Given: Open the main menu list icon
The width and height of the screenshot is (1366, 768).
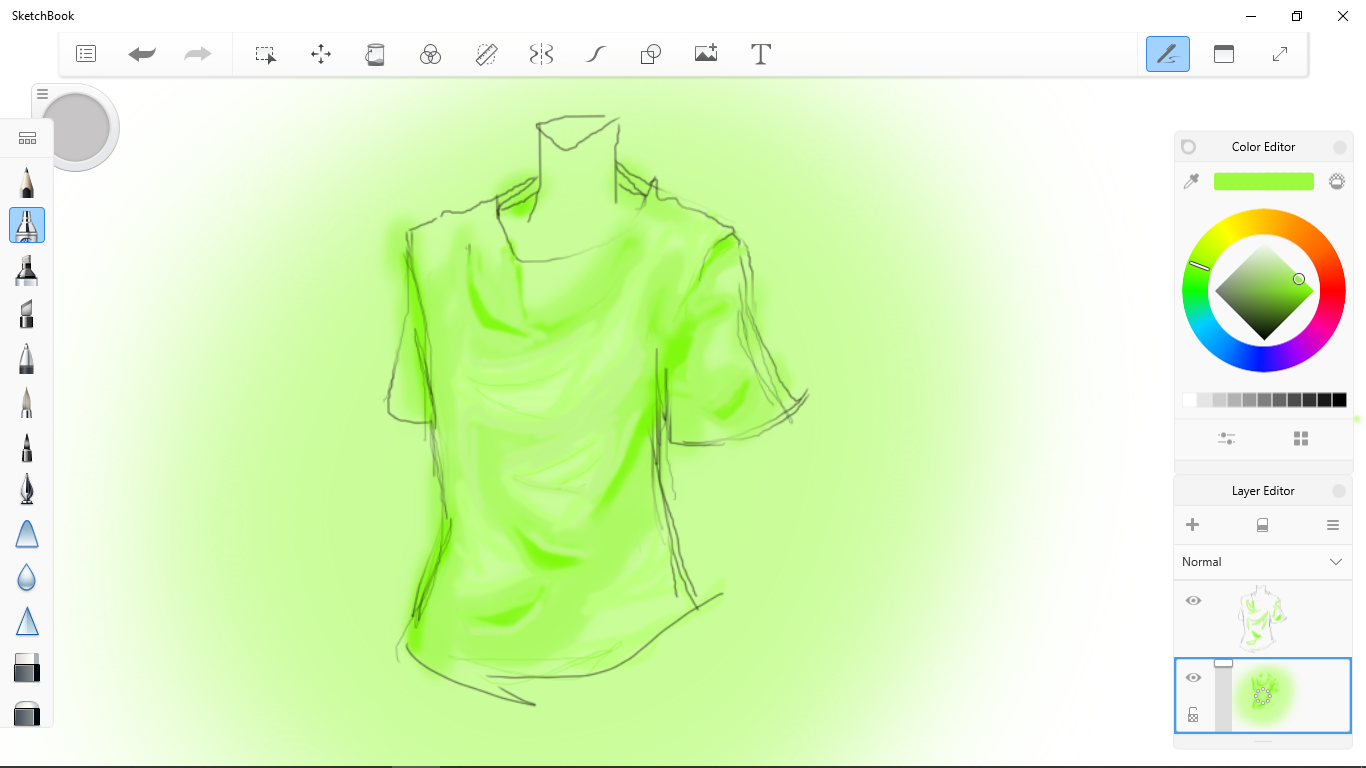Looking at the screenshot, I should pos(86,54).
